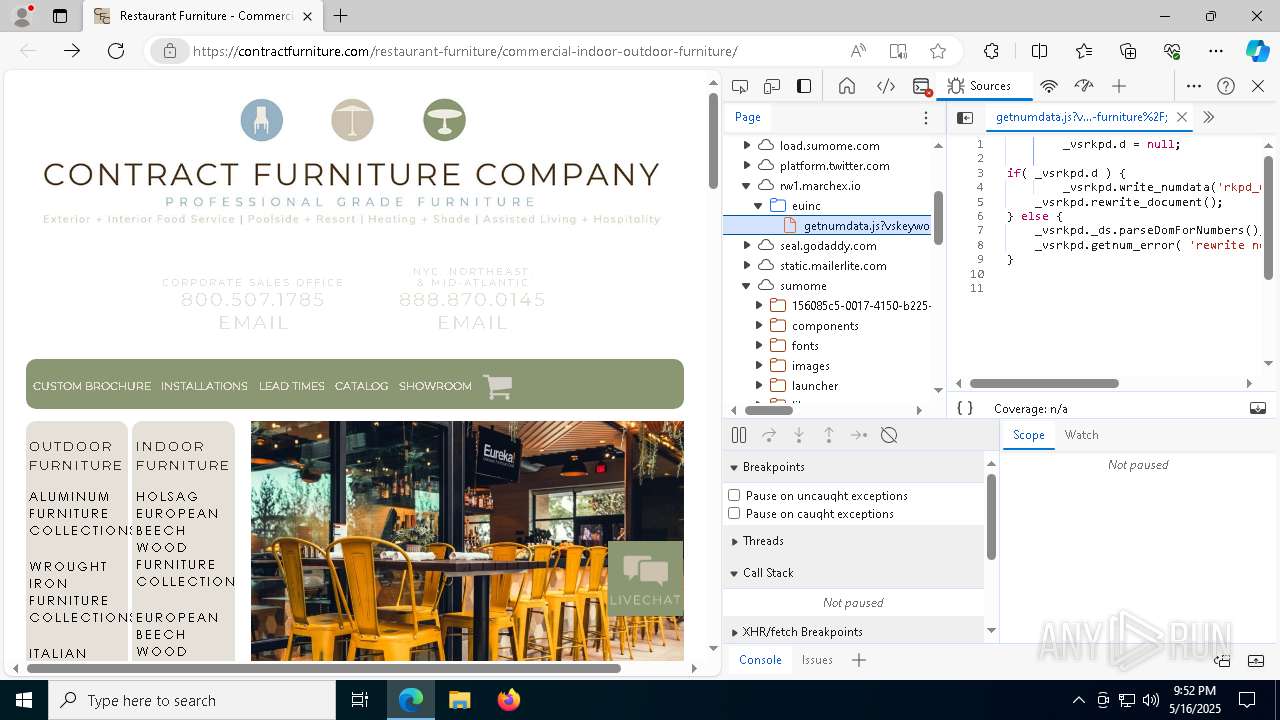Screen dimensions: 1280x720
Task: Click the Page pane three-dot options icon
Action: tap(926, 117)
